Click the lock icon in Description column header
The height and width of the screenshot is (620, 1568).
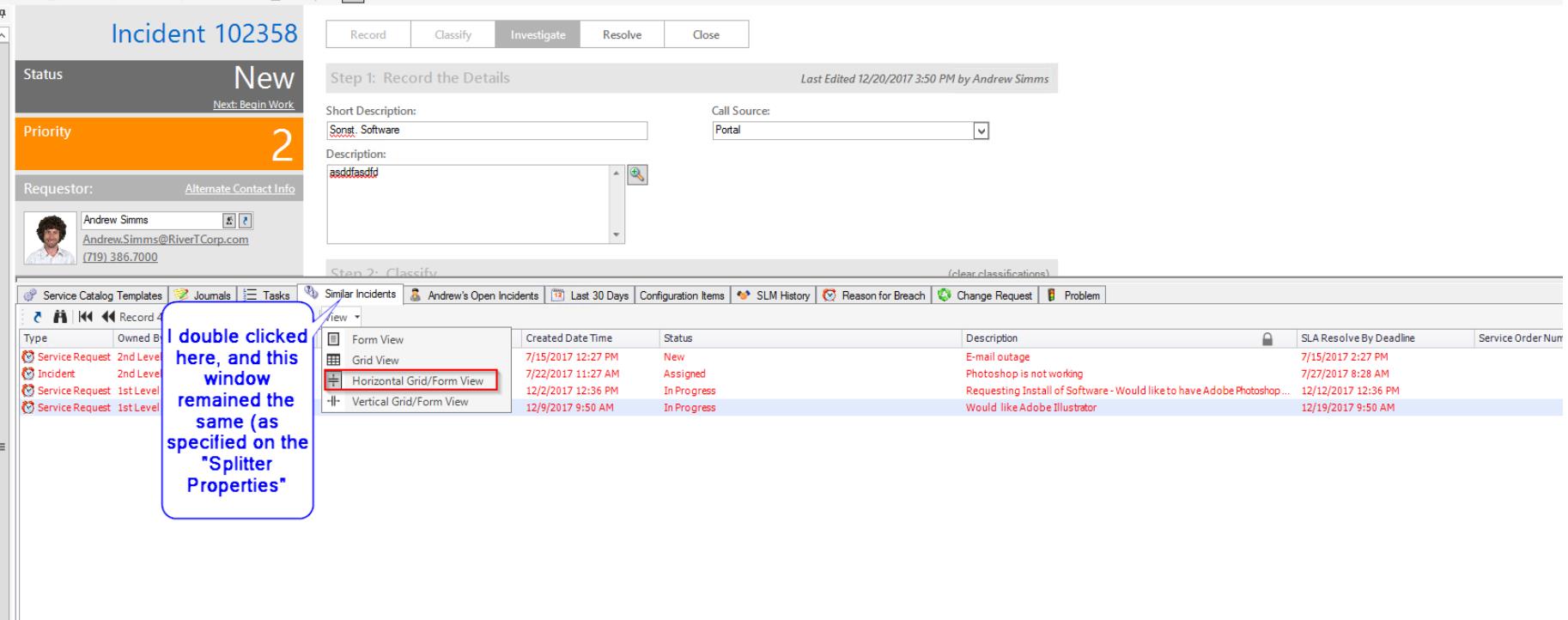[x=1267, y=339]
